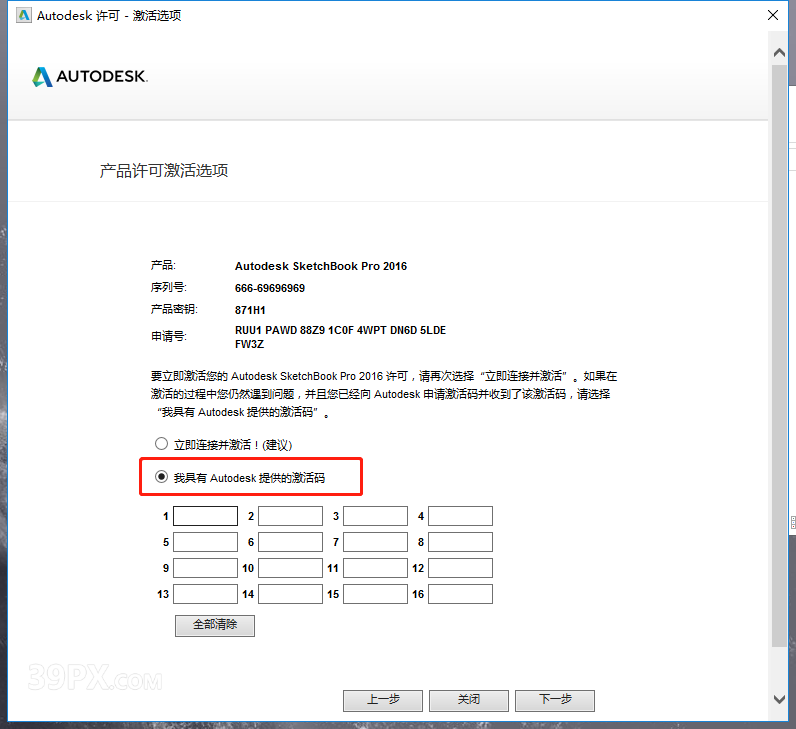Click the heading 产品许可激活选项

(163, 171)
